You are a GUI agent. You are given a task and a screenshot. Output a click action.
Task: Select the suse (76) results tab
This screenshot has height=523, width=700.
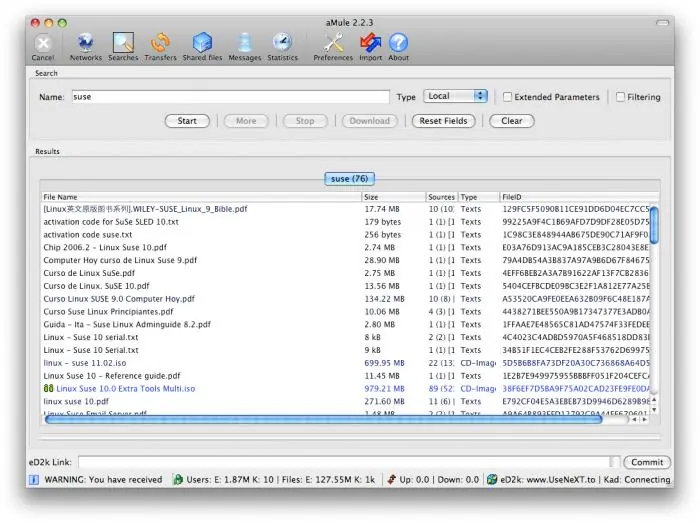(349, 178)
